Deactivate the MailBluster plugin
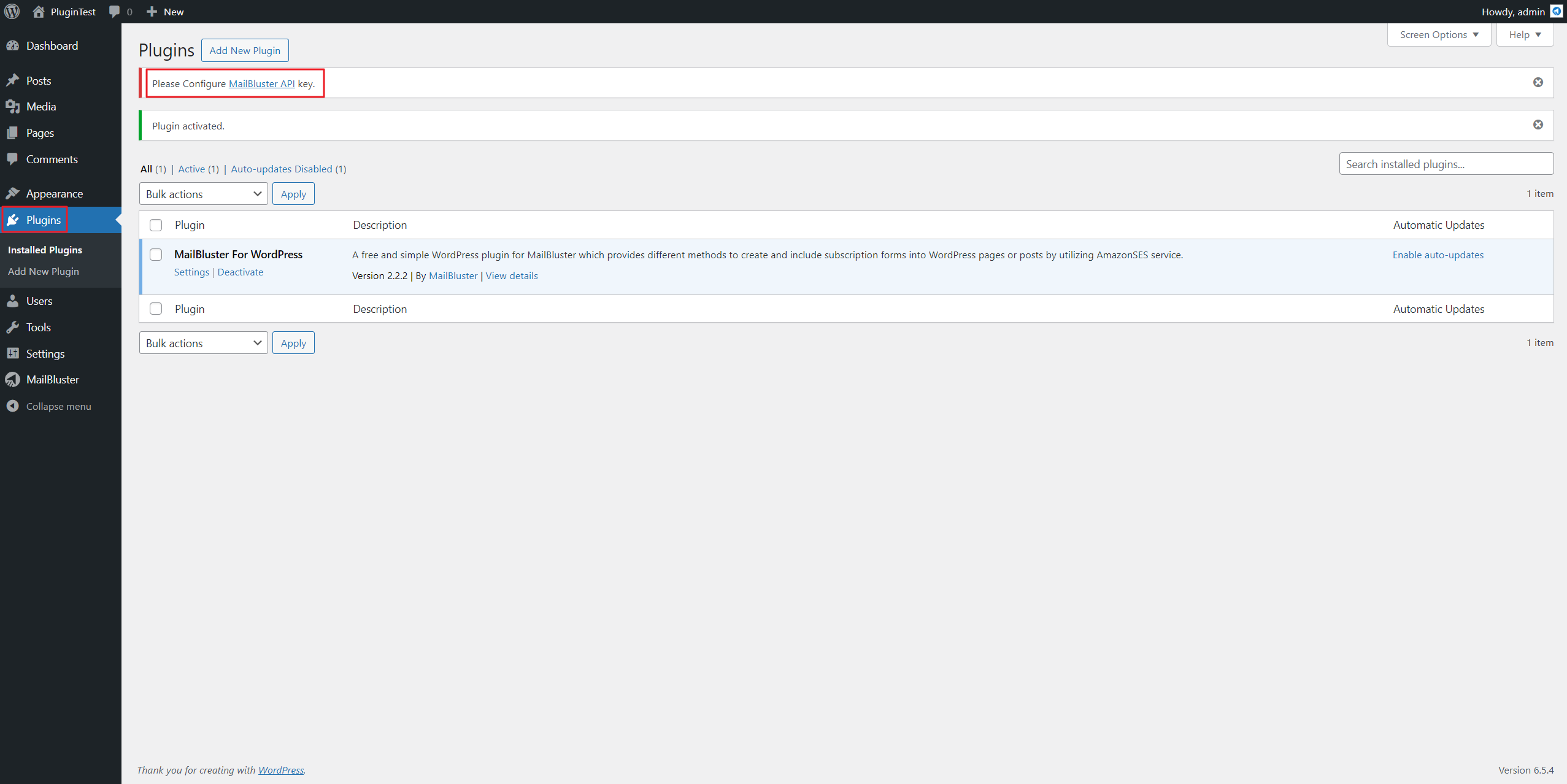This screenshot has width=1567, height=784. (240, 272)
